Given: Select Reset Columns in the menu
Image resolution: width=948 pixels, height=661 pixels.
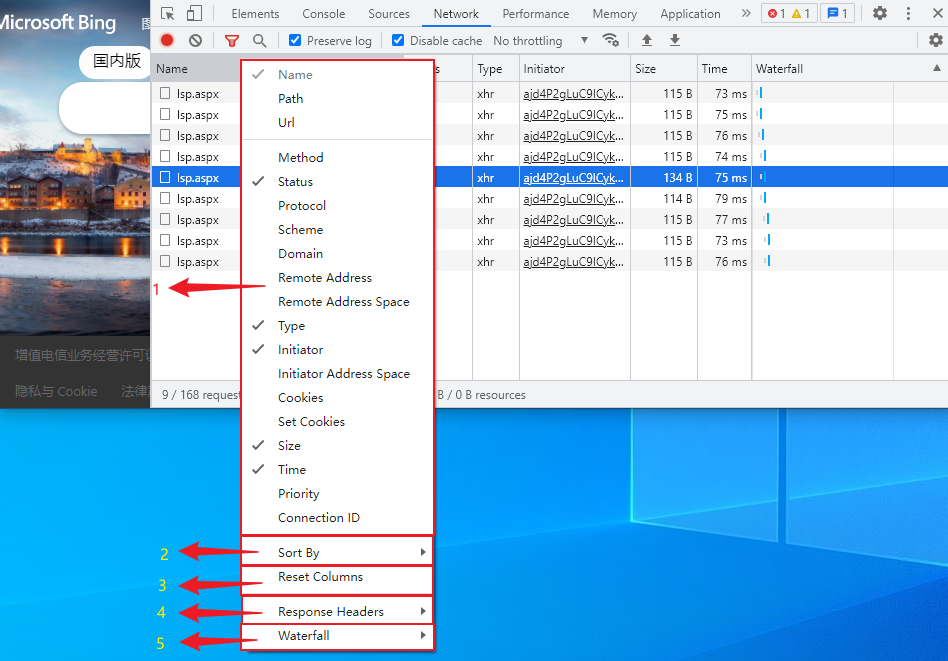Looking at the screenshot, I should pyautogui.click(x=321, y=577).
